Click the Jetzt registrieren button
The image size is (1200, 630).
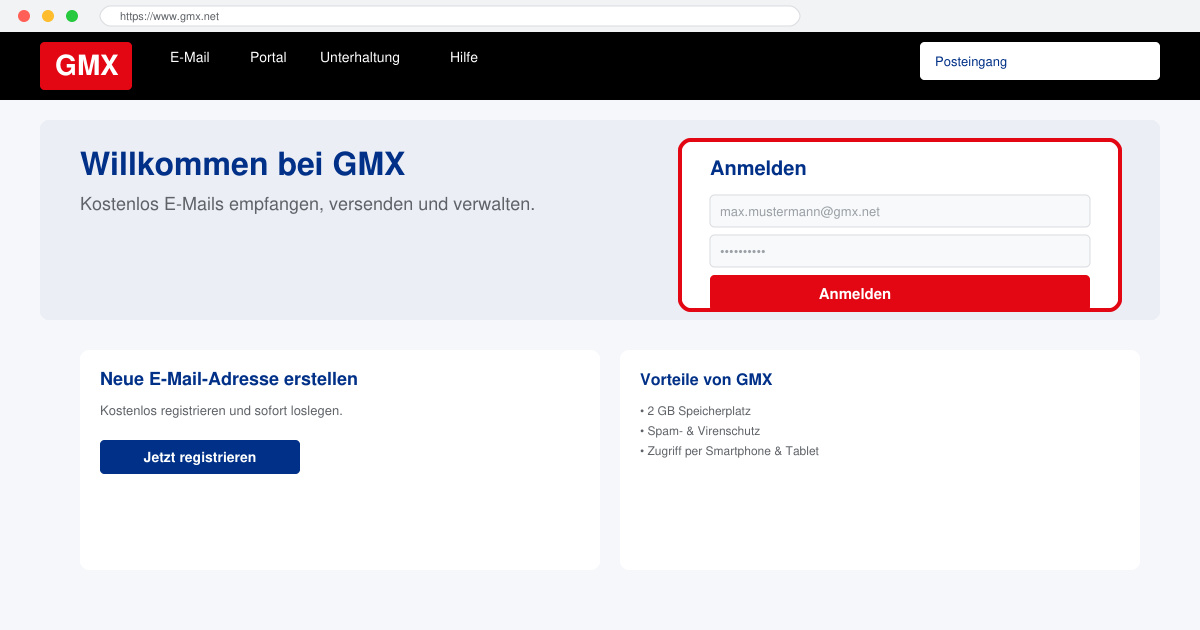pyautogui.click(x=200, y=457)
